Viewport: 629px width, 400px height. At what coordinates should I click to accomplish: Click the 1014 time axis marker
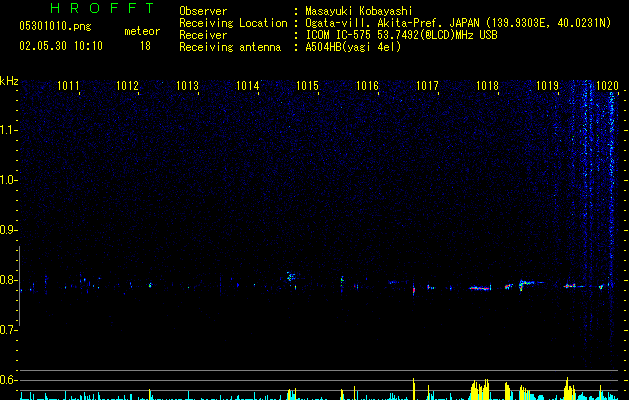[x=248, y=86]
